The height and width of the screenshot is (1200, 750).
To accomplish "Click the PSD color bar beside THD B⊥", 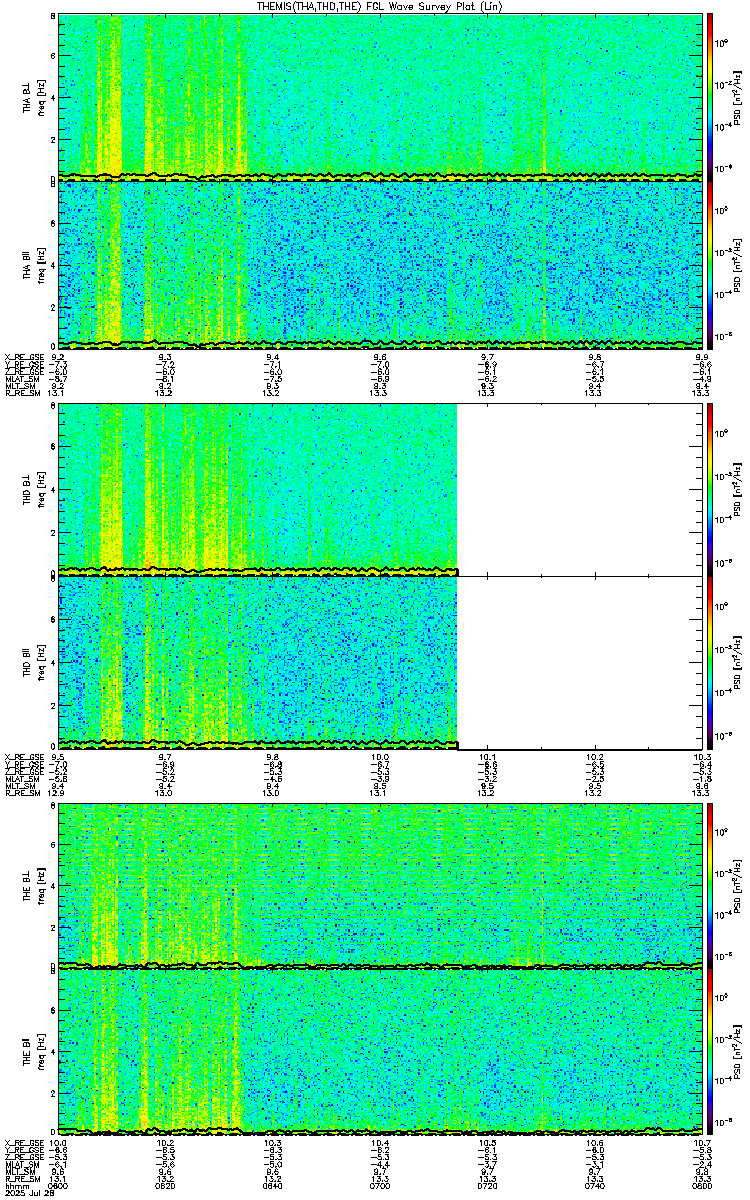I will (x=710, y=489).
